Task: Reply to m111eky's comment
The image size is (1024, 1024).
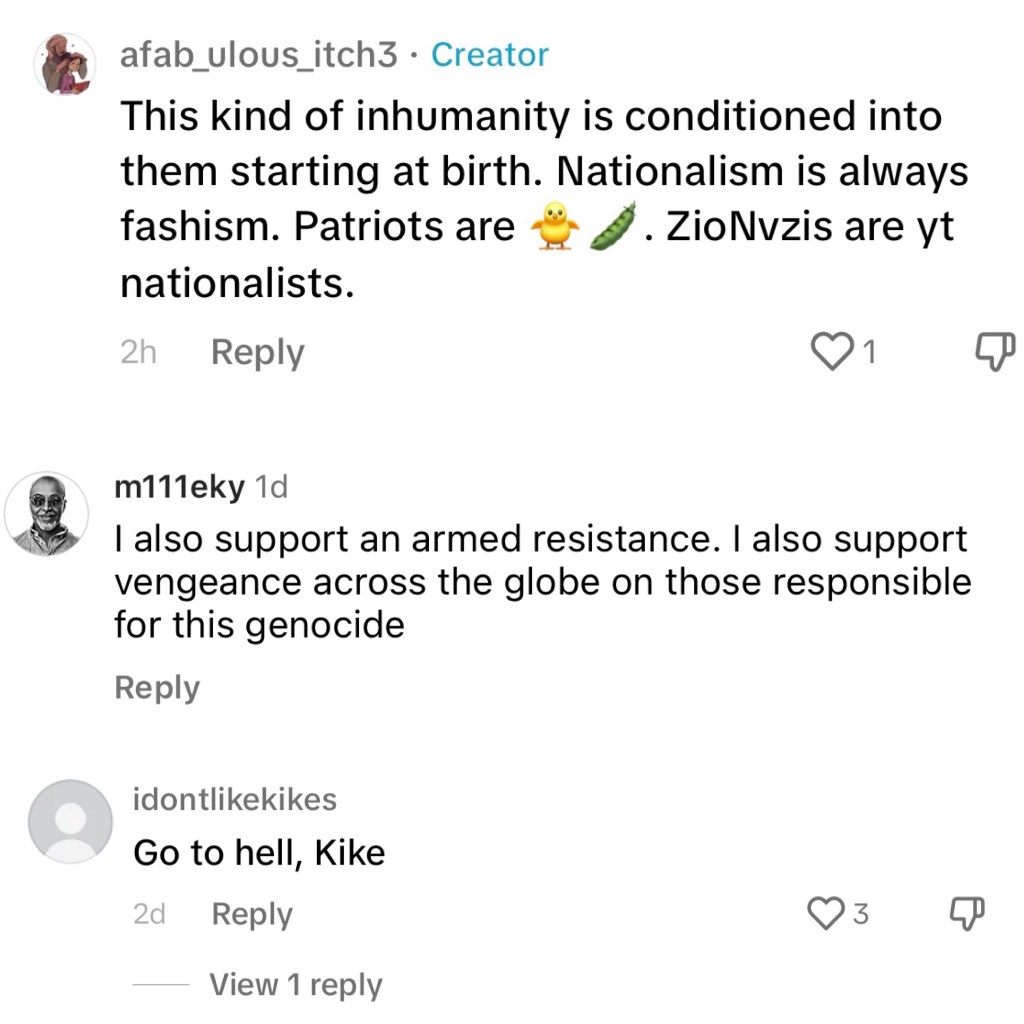Action: click(157, 688)
